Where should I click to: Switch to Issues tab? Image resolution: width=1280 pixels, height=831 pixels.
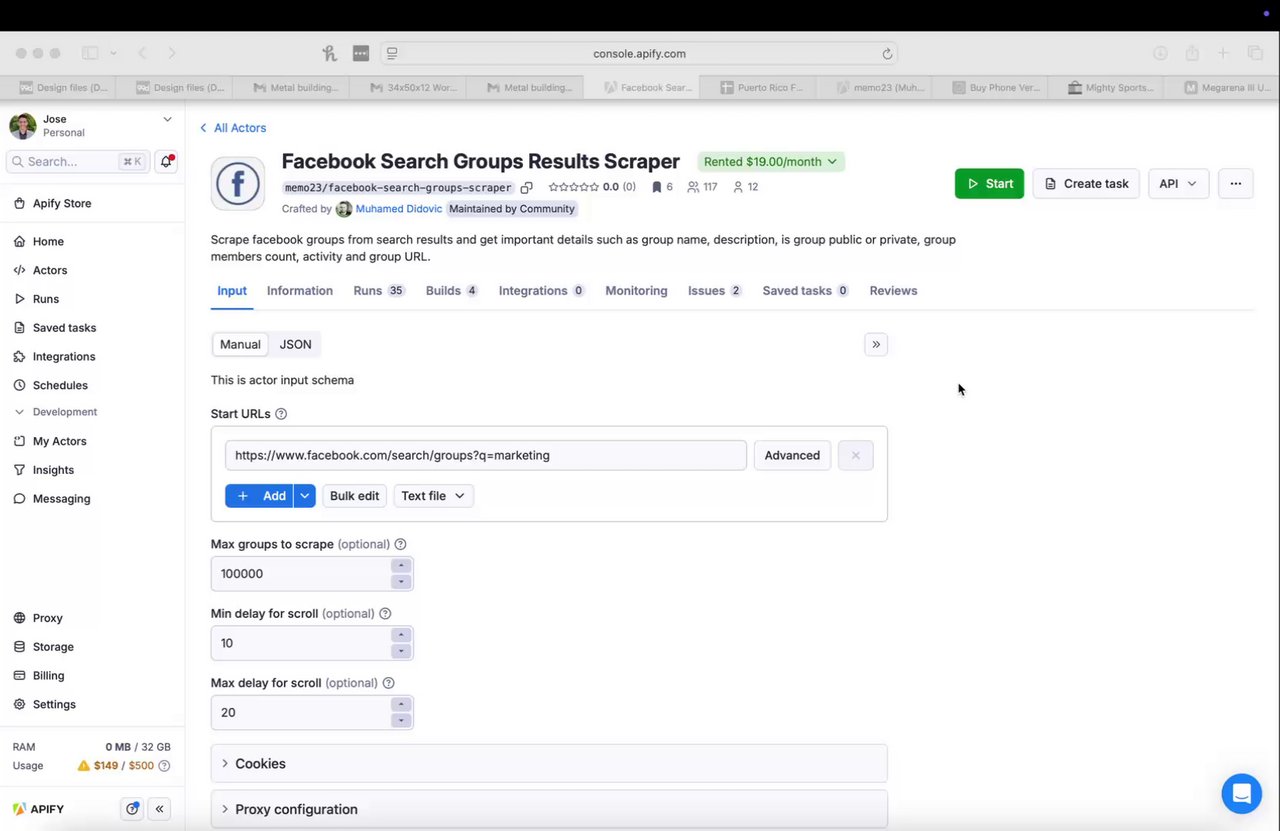[x=714, y=291]
